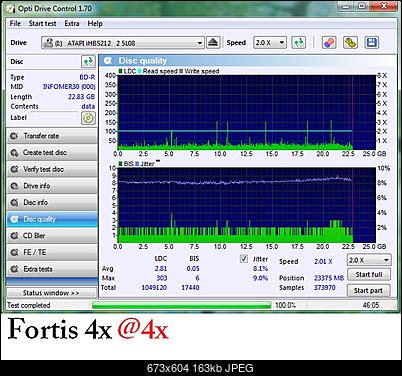402x376 pixels.
Task: Click the BIS average value 0.05
Action: (x=193, y=269)
